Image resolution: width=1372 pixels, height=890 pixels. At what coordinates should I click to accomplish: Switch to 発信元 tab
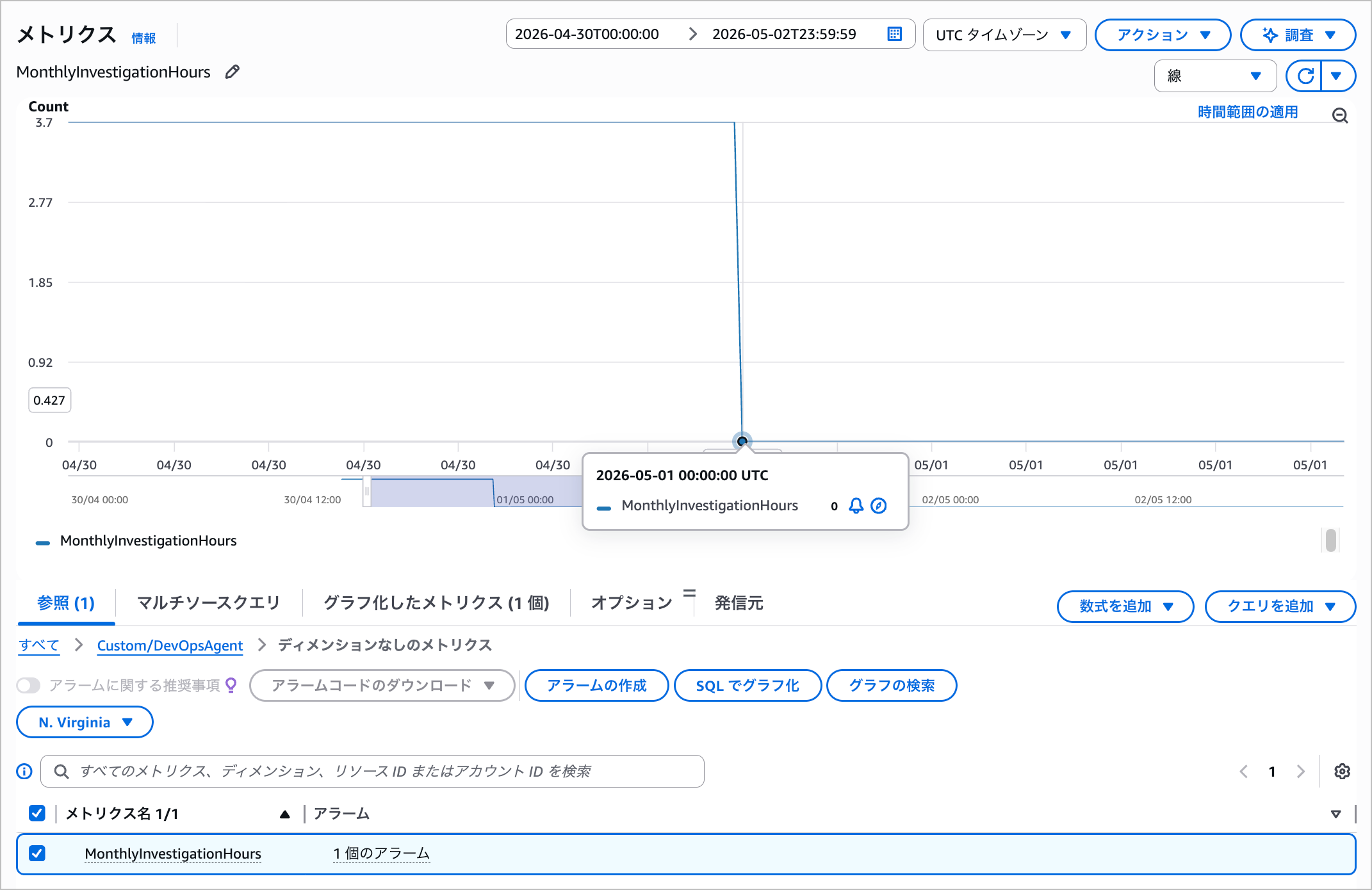click(x=739, y=603)
